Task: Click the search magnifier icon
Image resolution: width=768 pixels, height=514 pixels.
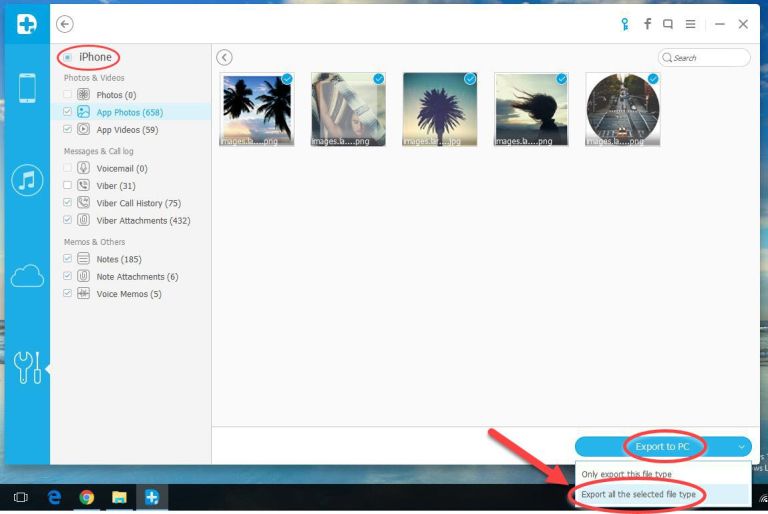Action: click(x=667, y=58)
